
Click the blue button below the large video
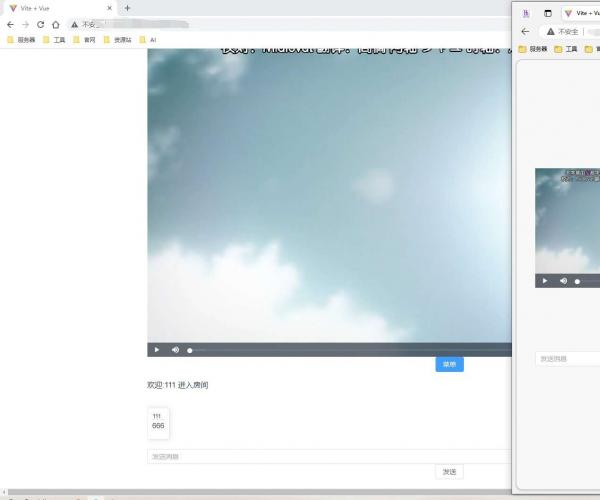[450, 364]
